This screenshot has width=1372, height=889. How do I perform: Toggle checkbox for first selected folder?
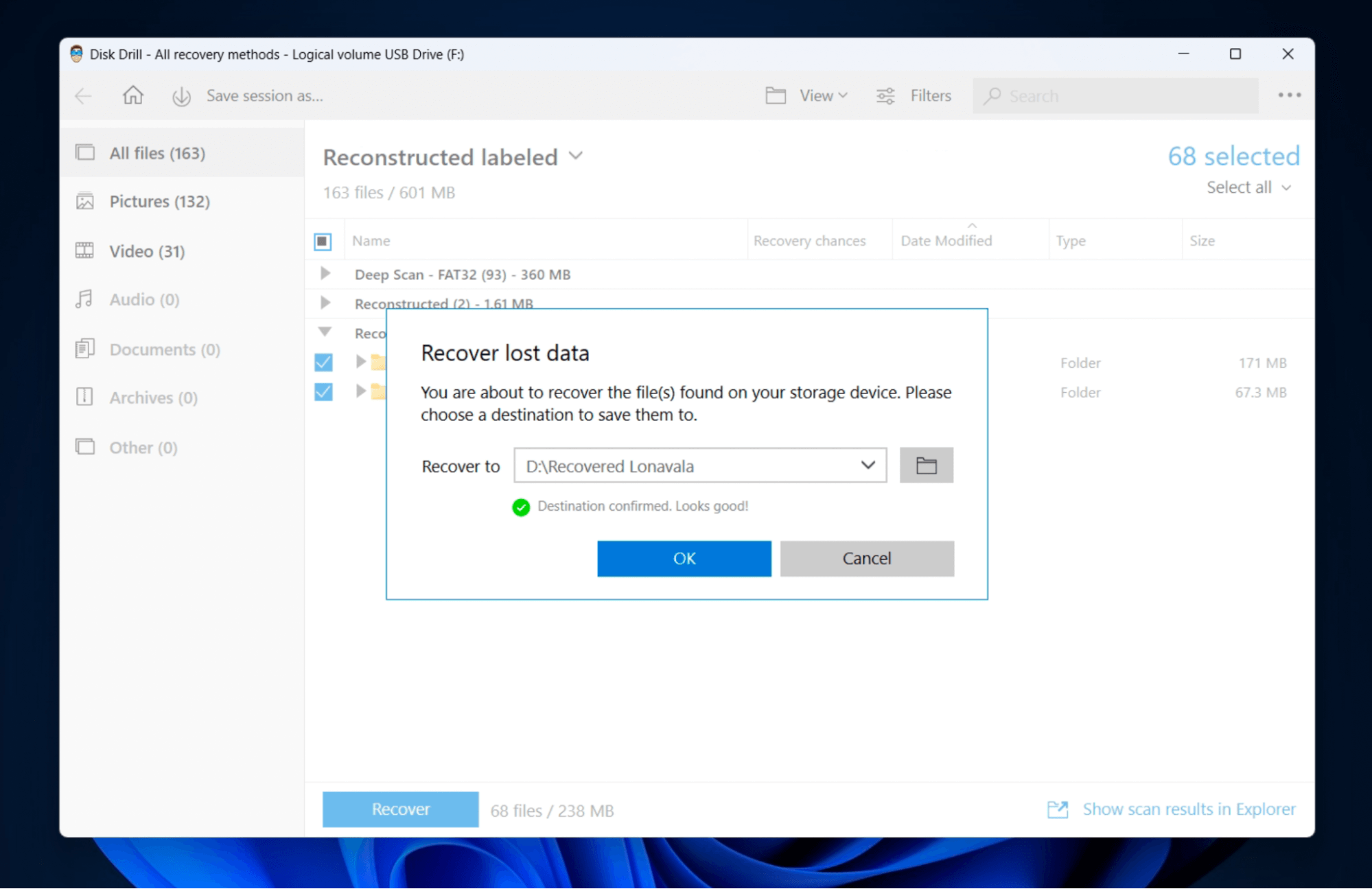(x=324, y=362)
